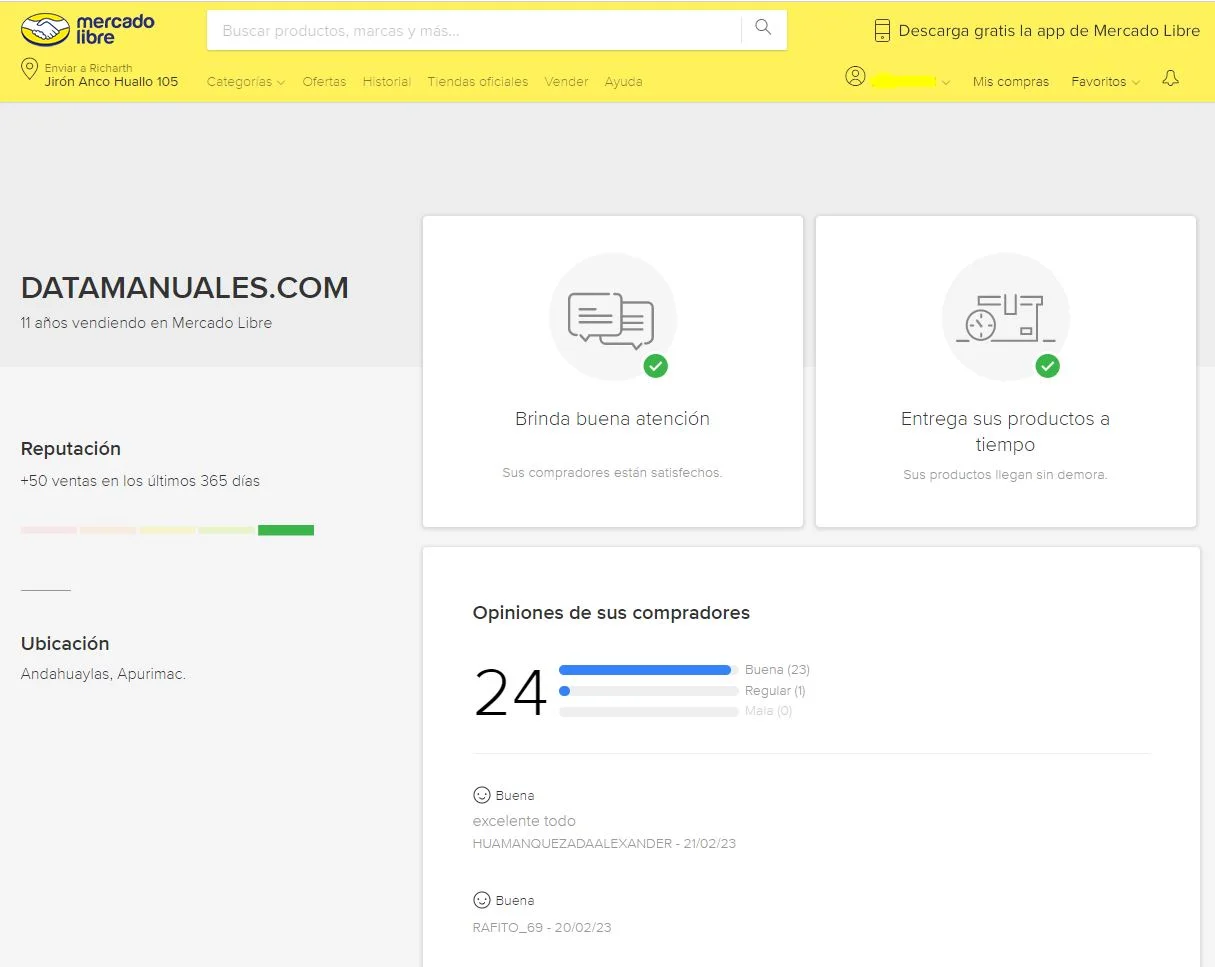The width and height of the screenshot is (1215, 967).
Task: Click the yellow middle reputation bar segment
Action: [167, 530]
